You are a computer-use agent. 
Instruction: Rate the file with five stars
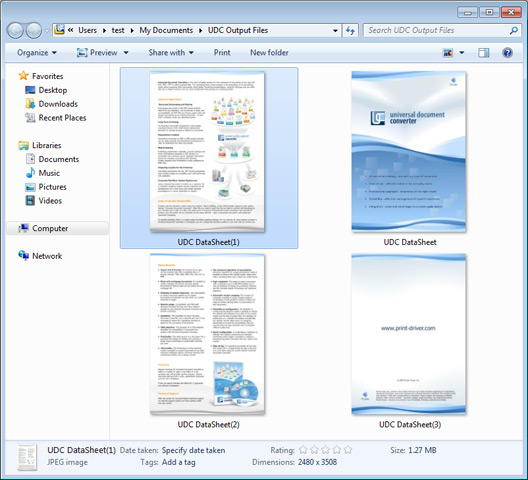point(348,450)
